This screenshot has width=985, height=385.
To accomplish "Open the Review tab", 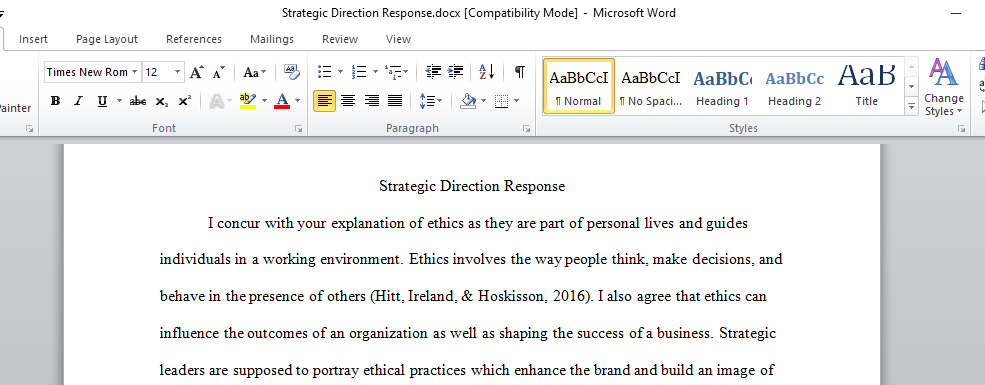I will (x=340, y=39).
